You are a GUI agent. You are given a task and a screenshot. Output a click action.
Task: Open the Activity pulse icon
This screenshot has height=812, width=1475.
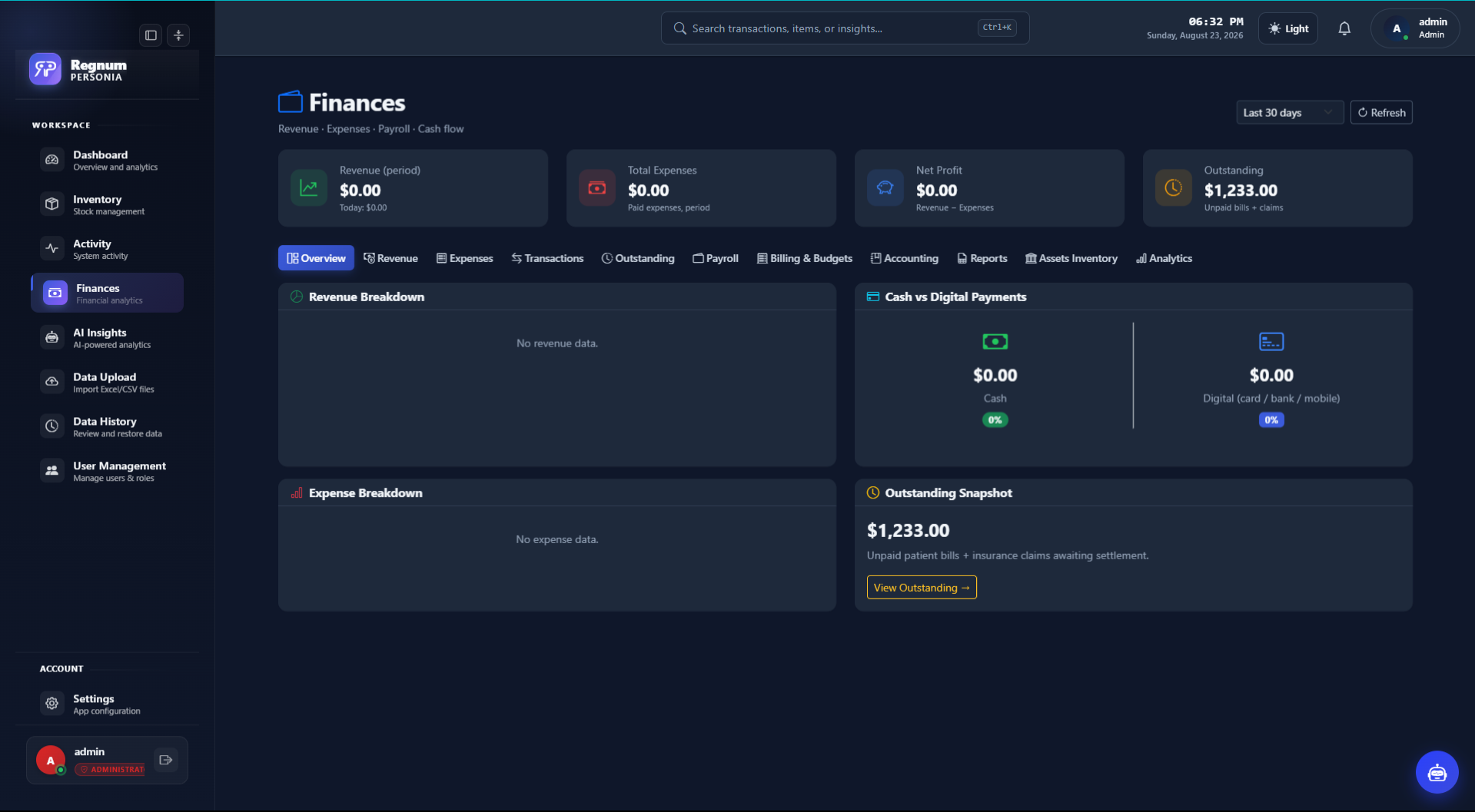[x=51, y=249]
